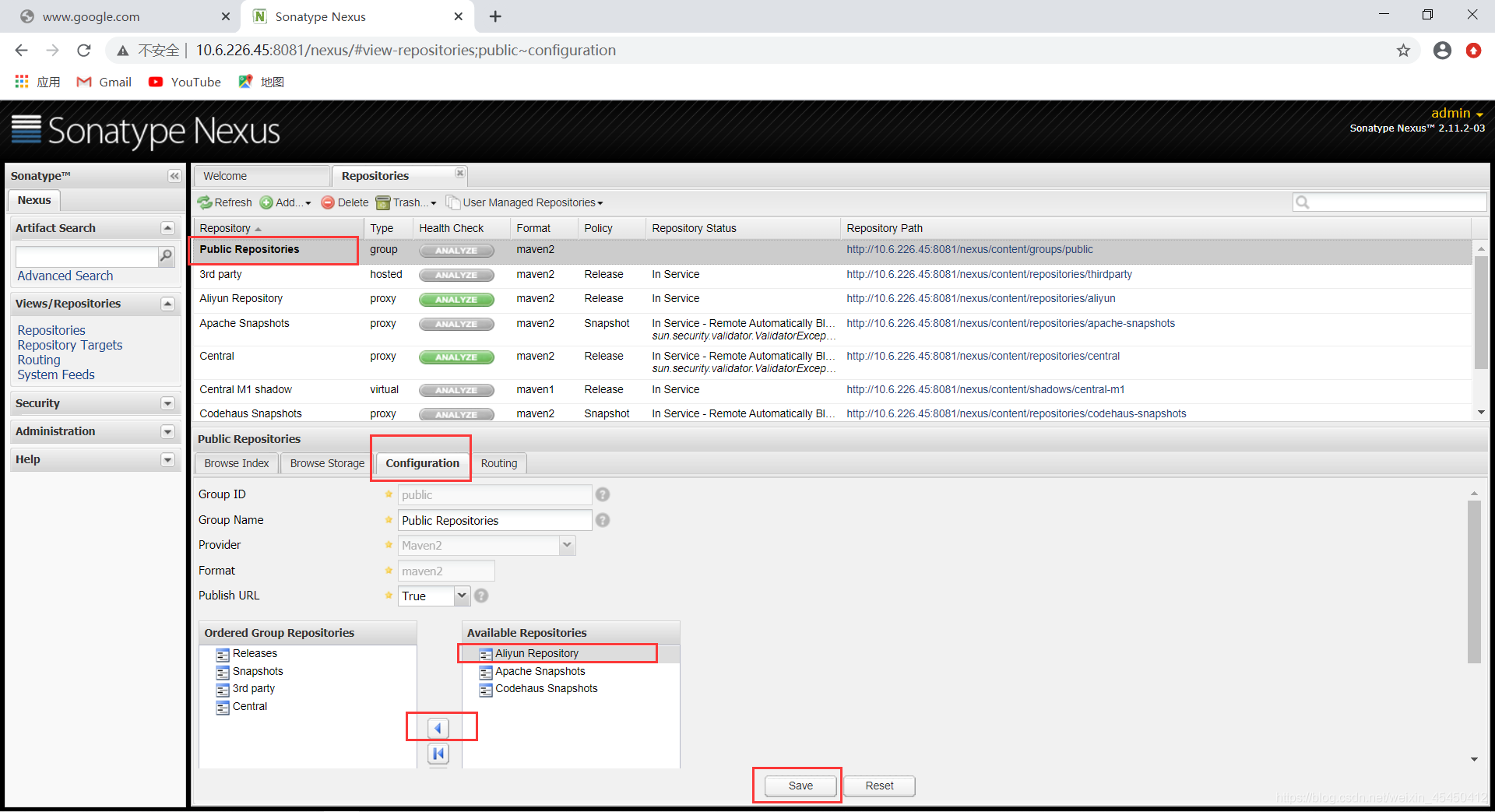This screenshot has height=812, width=1495.
Task: Select Snapshots in Ordered Group Repositories
Action: (x=258, y=671)
